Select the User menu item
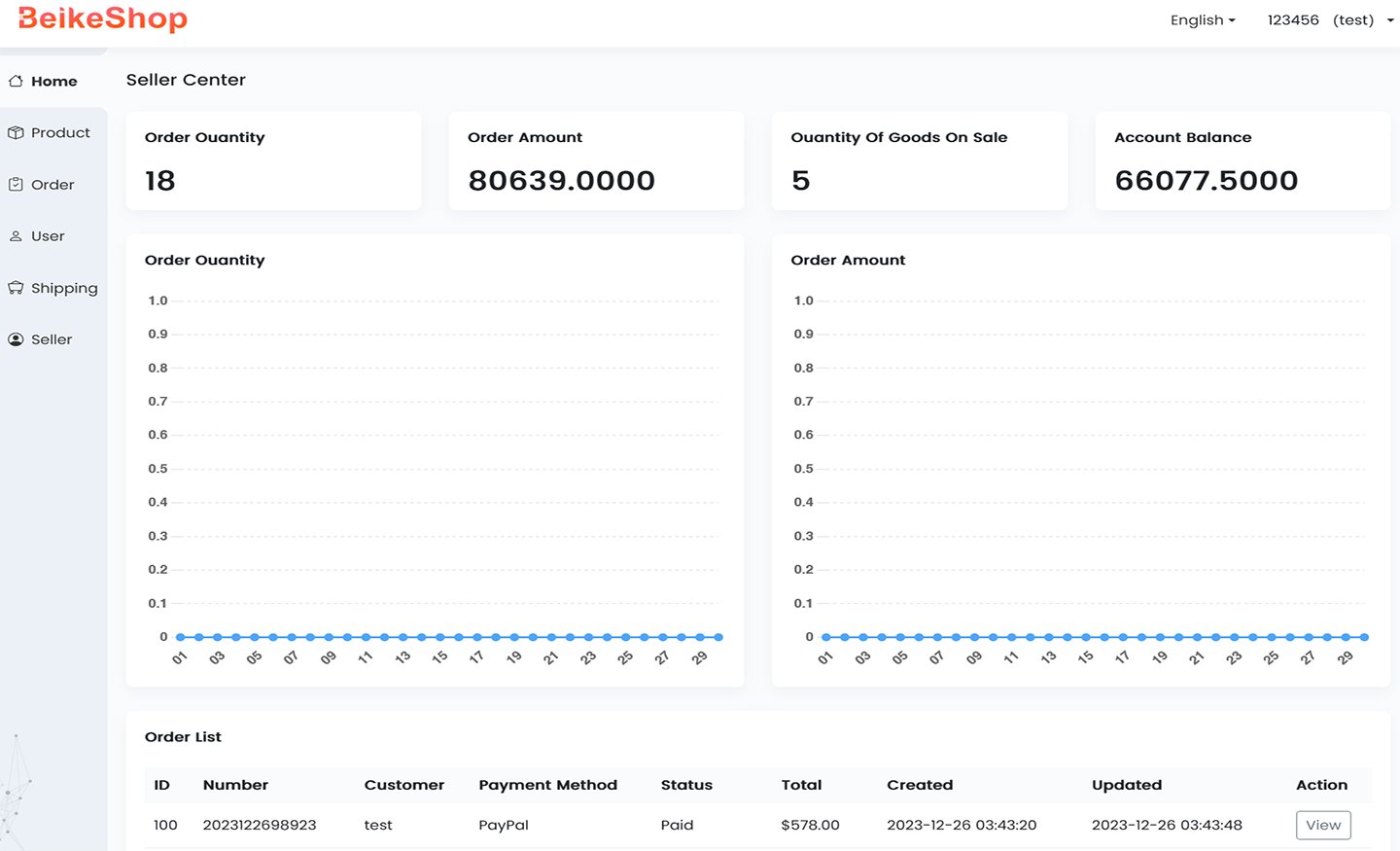The height and width of the screenshot is (851, 1400). point(53,236)
